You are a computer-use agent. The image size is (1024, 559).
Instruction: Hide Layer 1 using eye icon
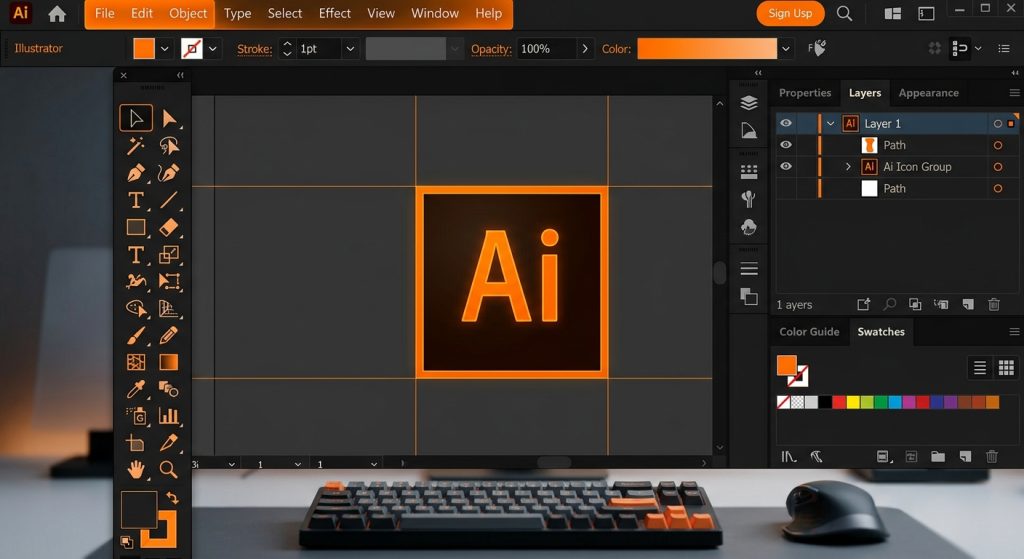786,123
